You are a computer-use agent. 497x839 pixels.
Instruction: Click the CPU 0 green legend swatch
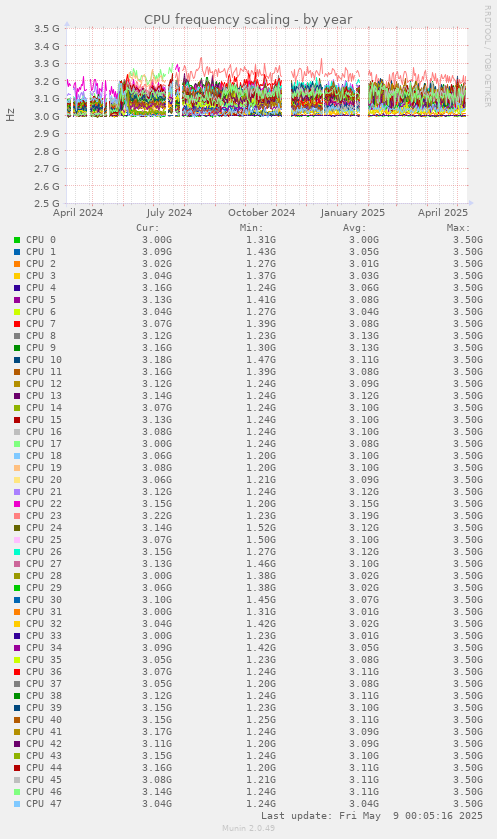[17, 240]
